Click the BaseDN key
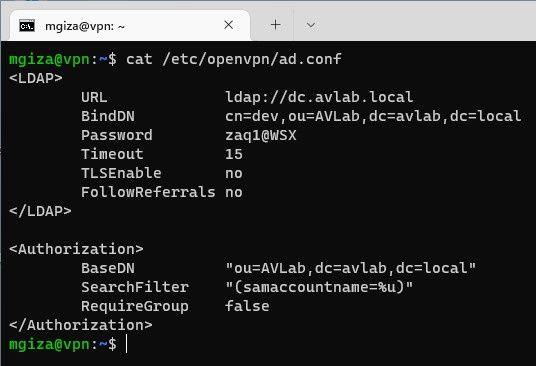536x366 pixels. point(108,268)
